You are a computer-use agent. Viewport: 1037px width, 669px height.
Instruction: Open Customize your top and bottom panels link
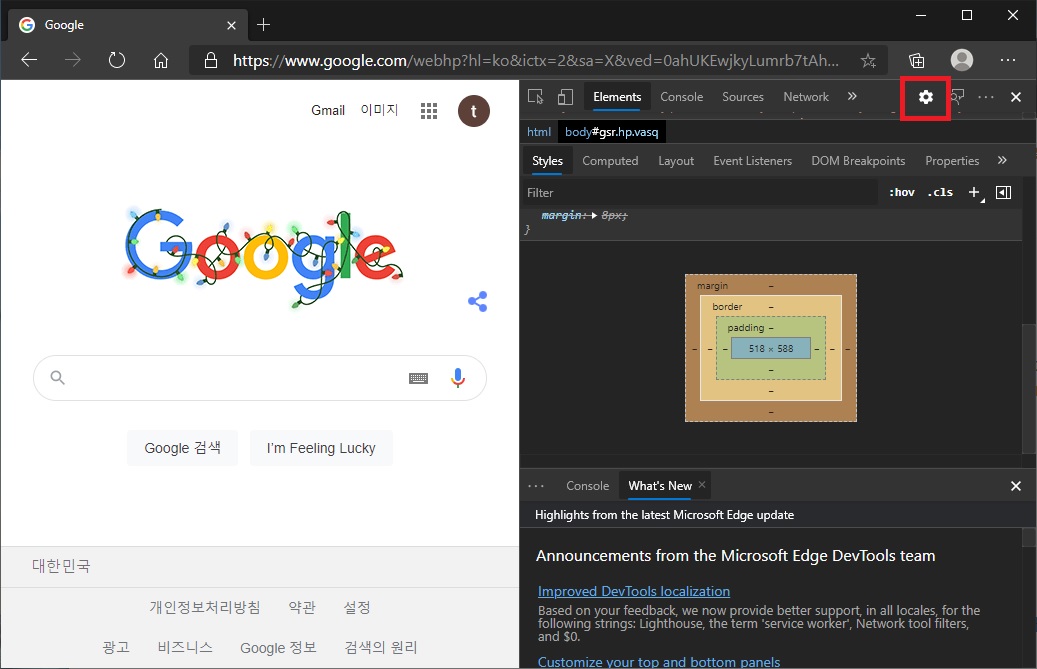click(x=659, y=661)
